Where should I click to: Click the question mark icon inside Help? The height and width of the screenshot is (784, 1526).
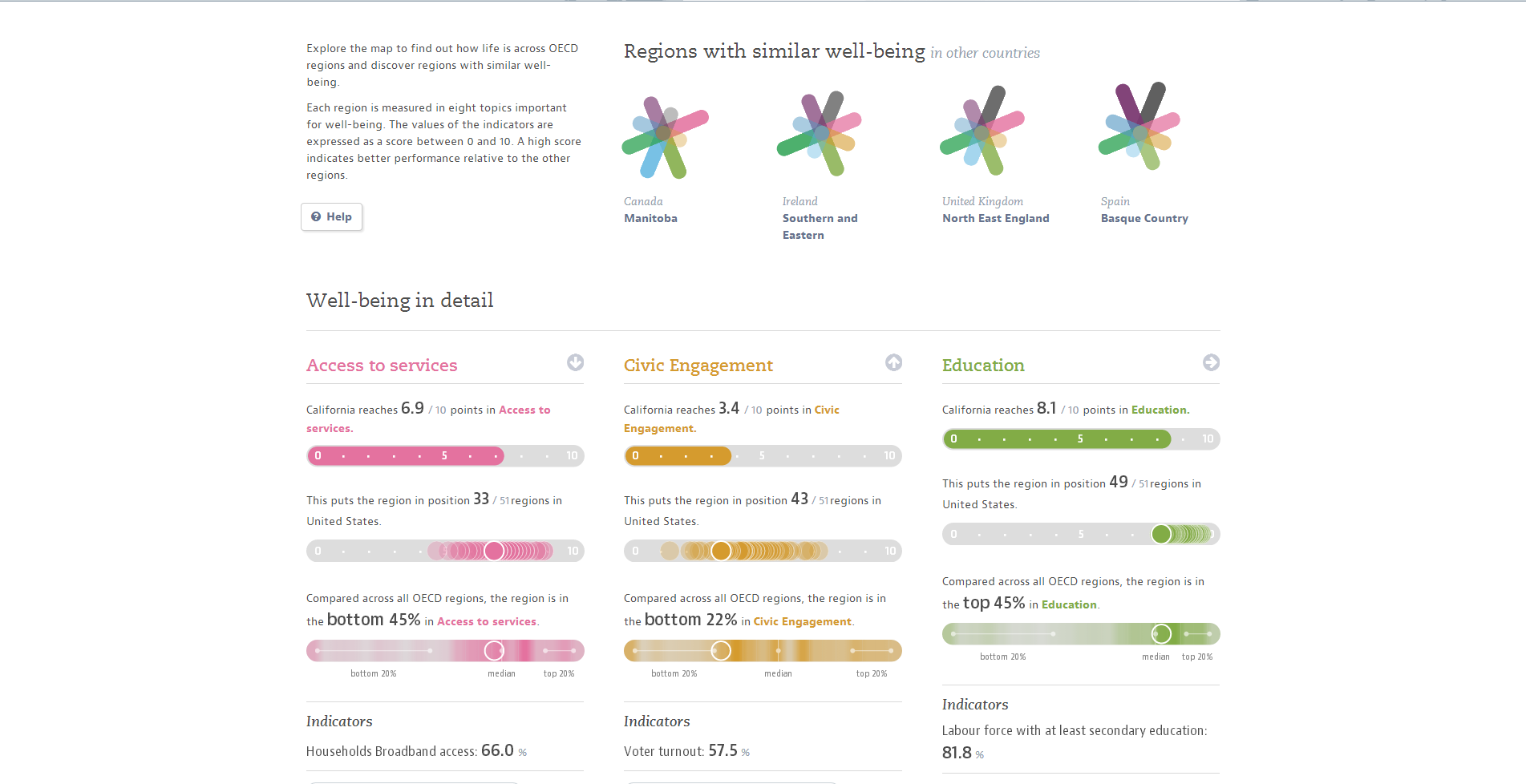[315, 216]
